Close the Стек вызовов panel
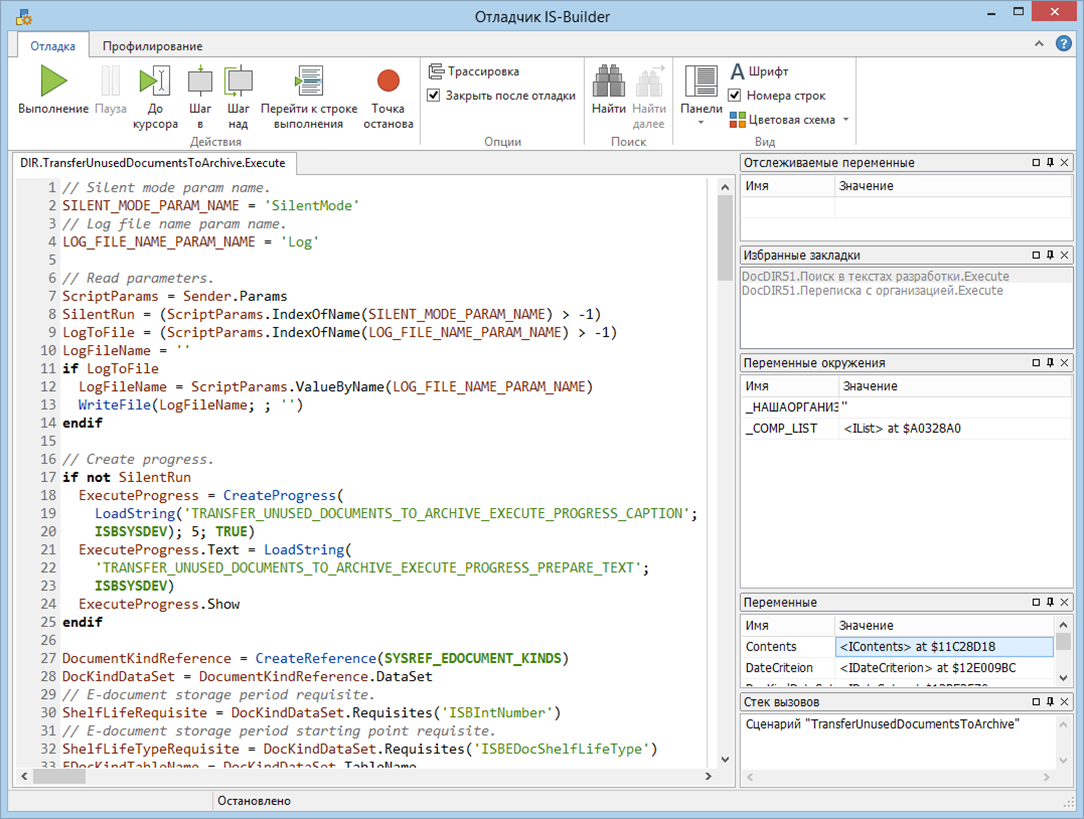Image resolution: width=1084 pixels, height=819 pixels. (x=1065, y=702)
